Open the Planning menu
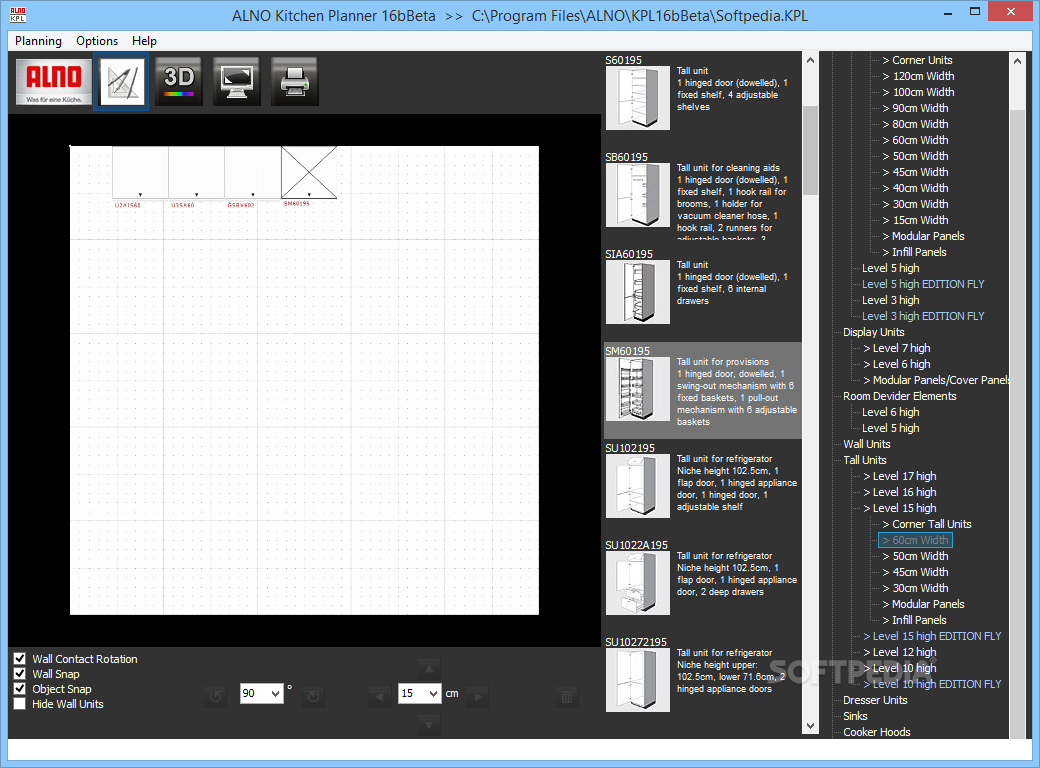This screenshot has height=768, width=1040. [38, 41]
